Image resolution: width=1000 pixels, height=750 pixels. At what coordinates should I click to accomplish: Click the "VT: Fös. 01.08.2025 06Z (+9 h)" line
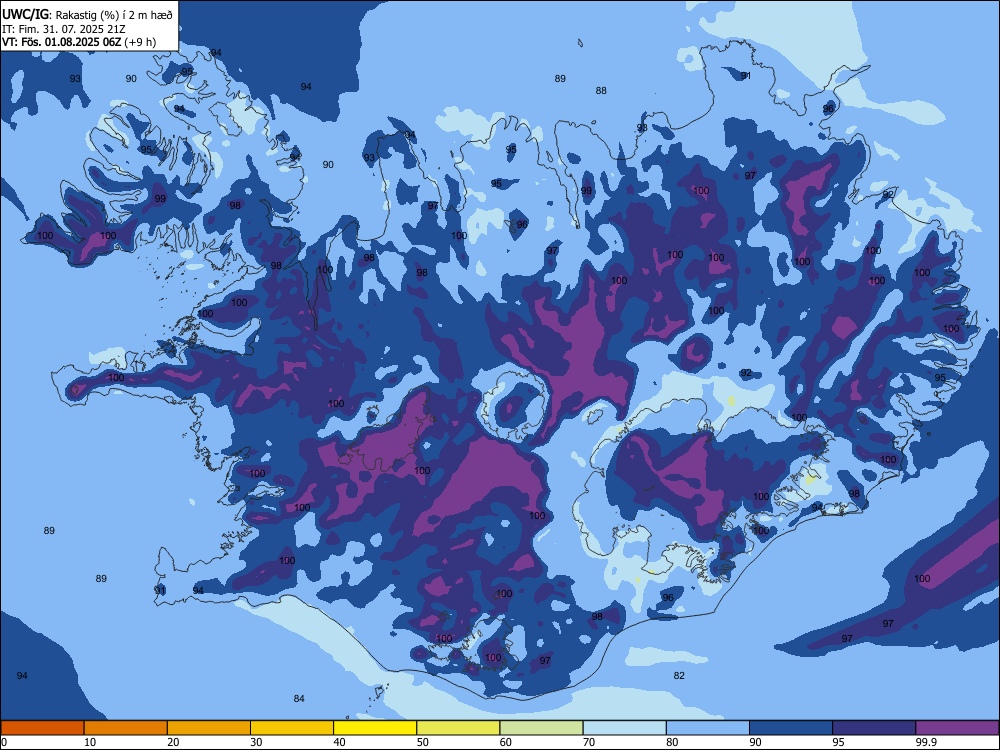tap(79, 43)
